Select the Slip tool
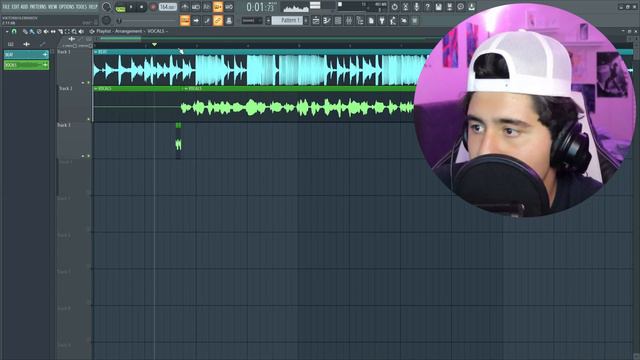Screen dimensions: 640x360 coord(53,31)
